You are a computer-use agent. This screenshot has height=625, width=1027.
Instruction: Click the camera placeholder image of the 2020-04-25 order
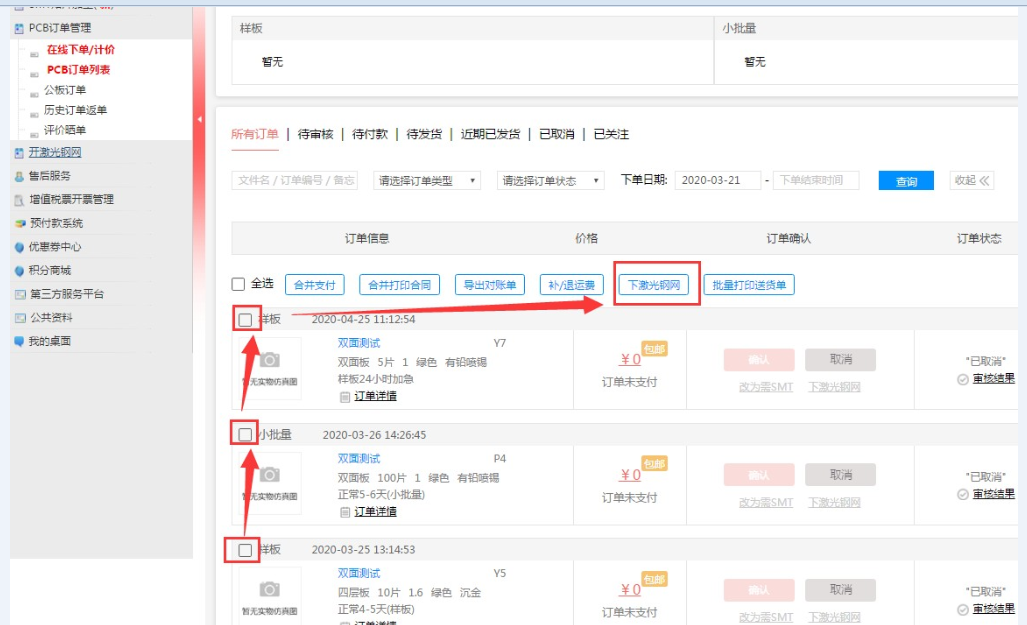[269, 360]
